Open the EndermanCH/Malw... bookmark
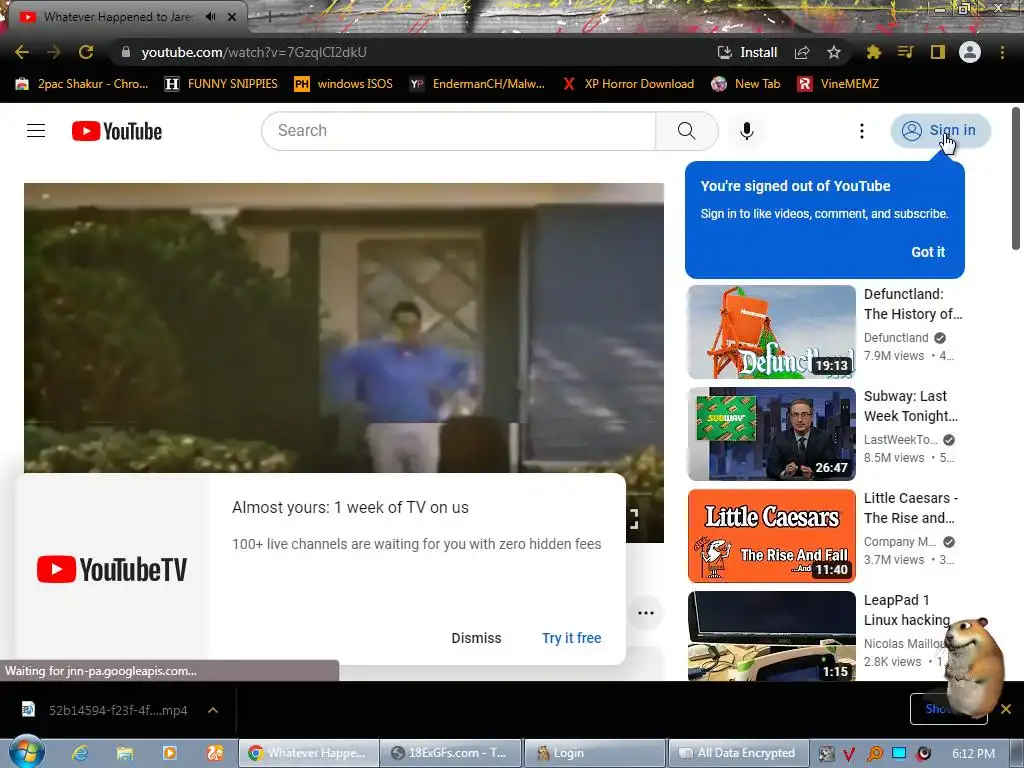The width and height of the screenshot is (1024, 768). click(477, 84)
